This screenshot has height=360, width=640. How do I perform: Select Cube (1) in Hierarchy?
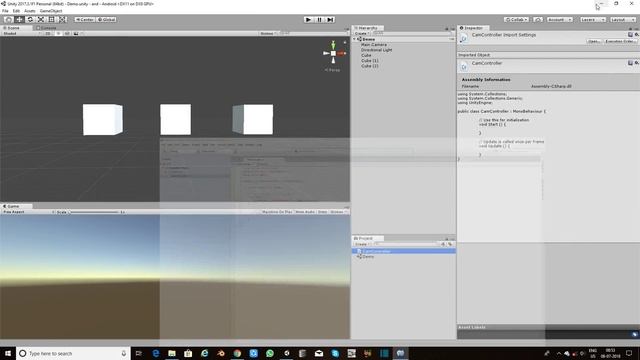tap(369, 60)
